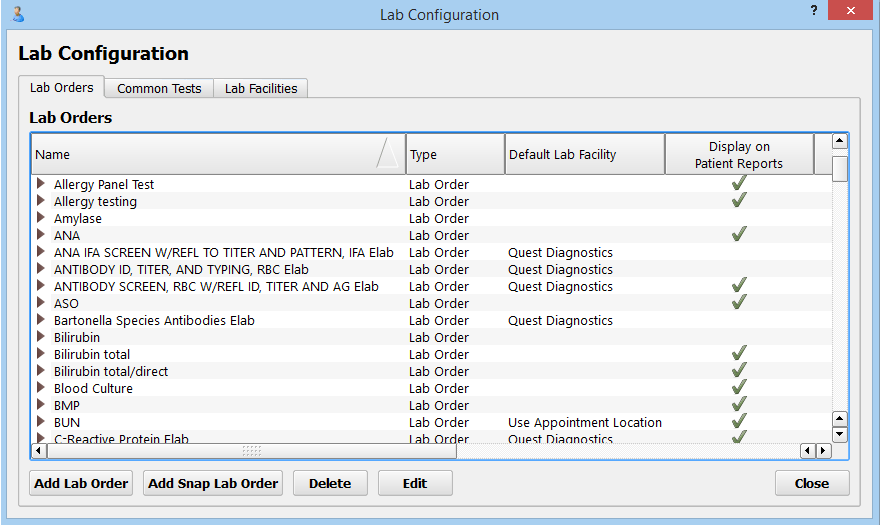Expand the Allergy testing row
Image resolution: width=880 pixels, height=525 pixels.
(40, 200)
